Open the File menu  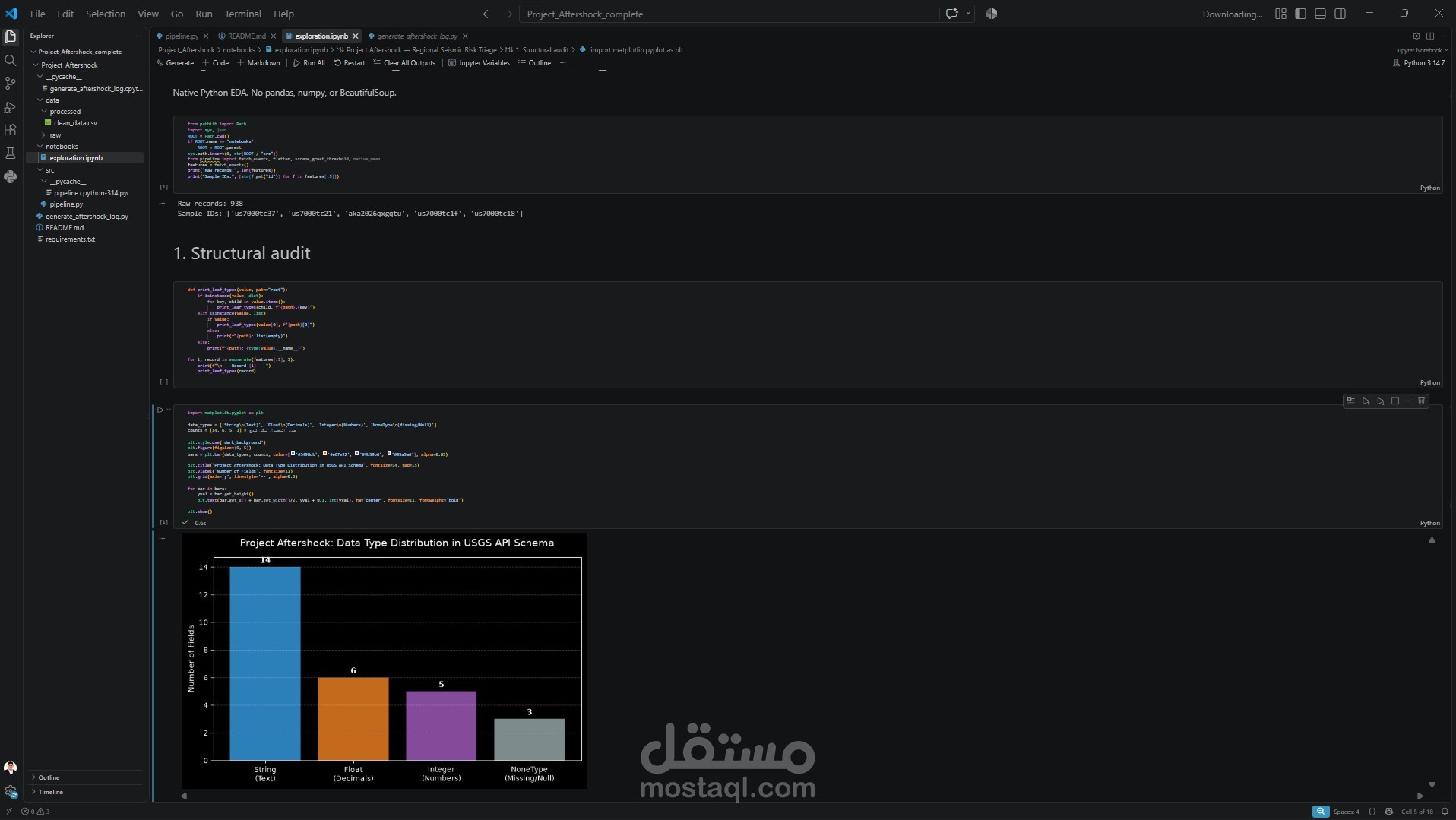pyautogui.click(x=37, y=14)
